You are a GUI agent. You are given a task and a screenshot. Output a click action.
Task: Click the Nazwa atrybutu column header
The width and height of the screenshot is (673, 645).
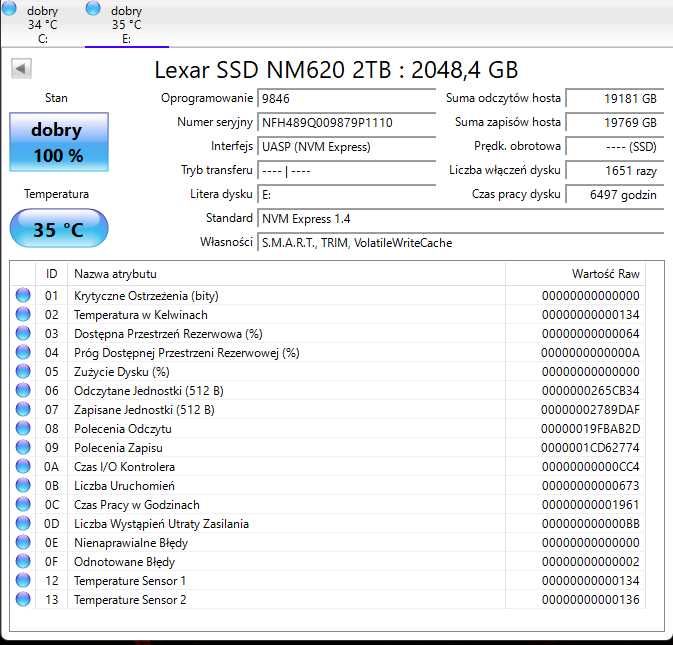pos(286,274)
